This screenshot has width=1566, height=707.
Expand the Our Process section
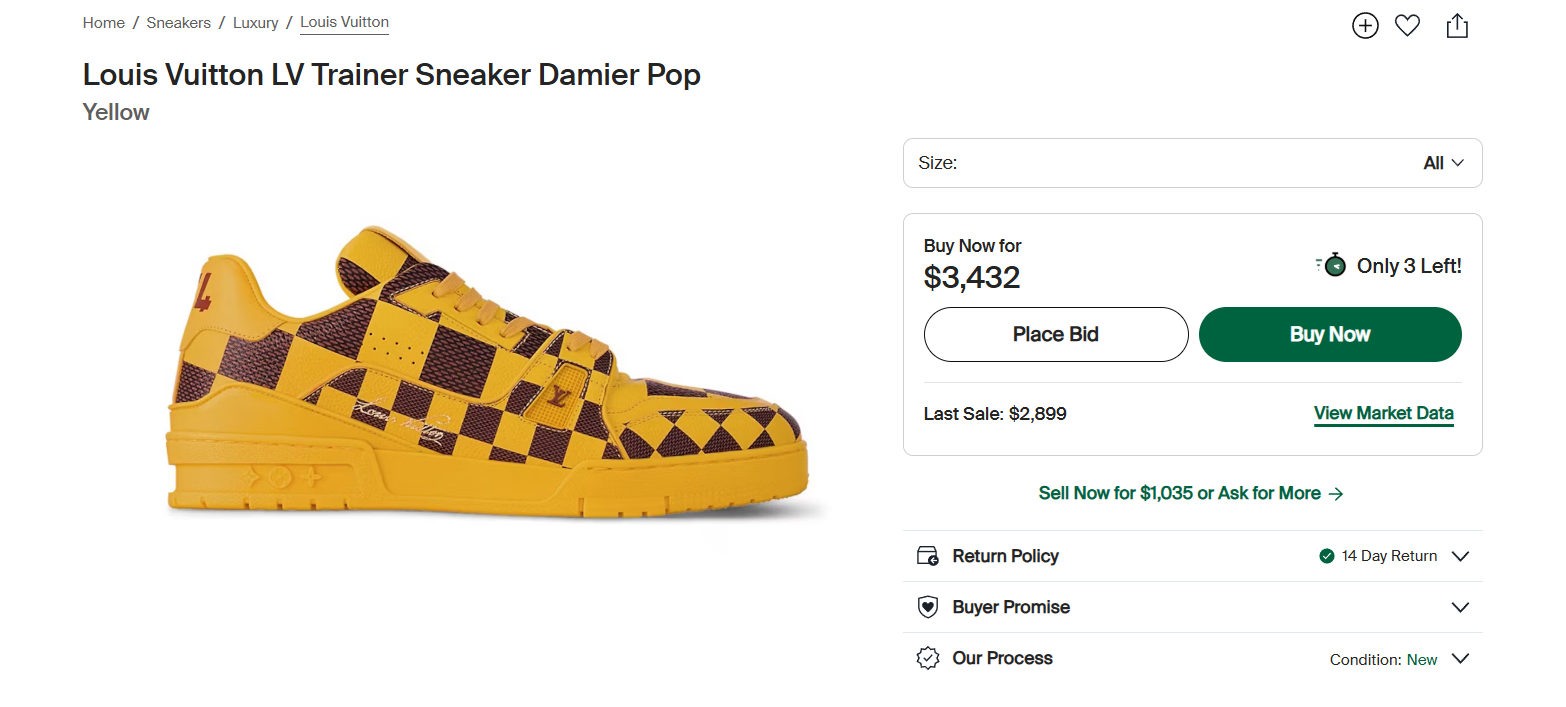coord(1460,659)
